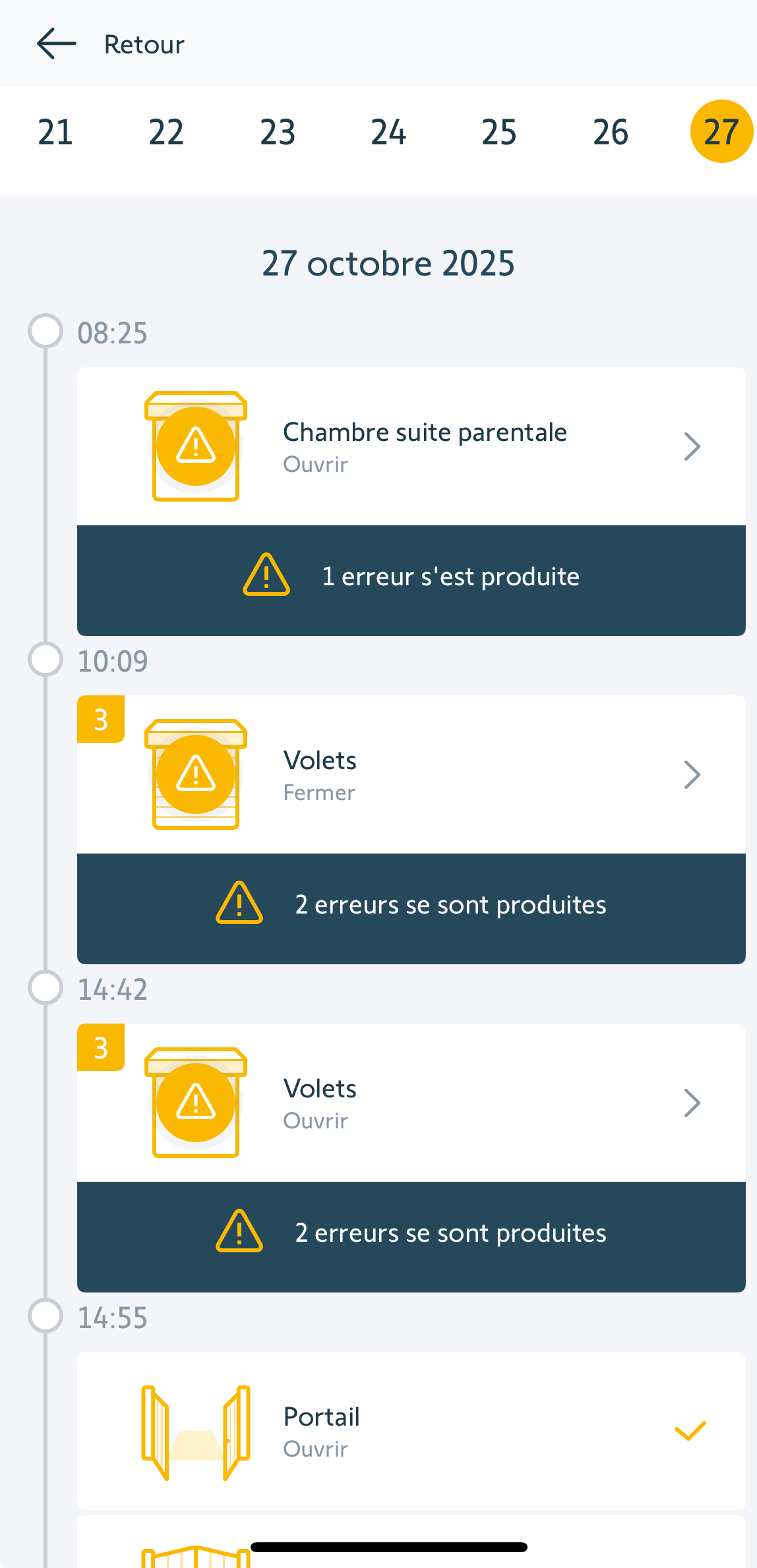The image size is (757, 1568).
Task: Tap the Portail gate icon
Action: tap(196, 1432)
